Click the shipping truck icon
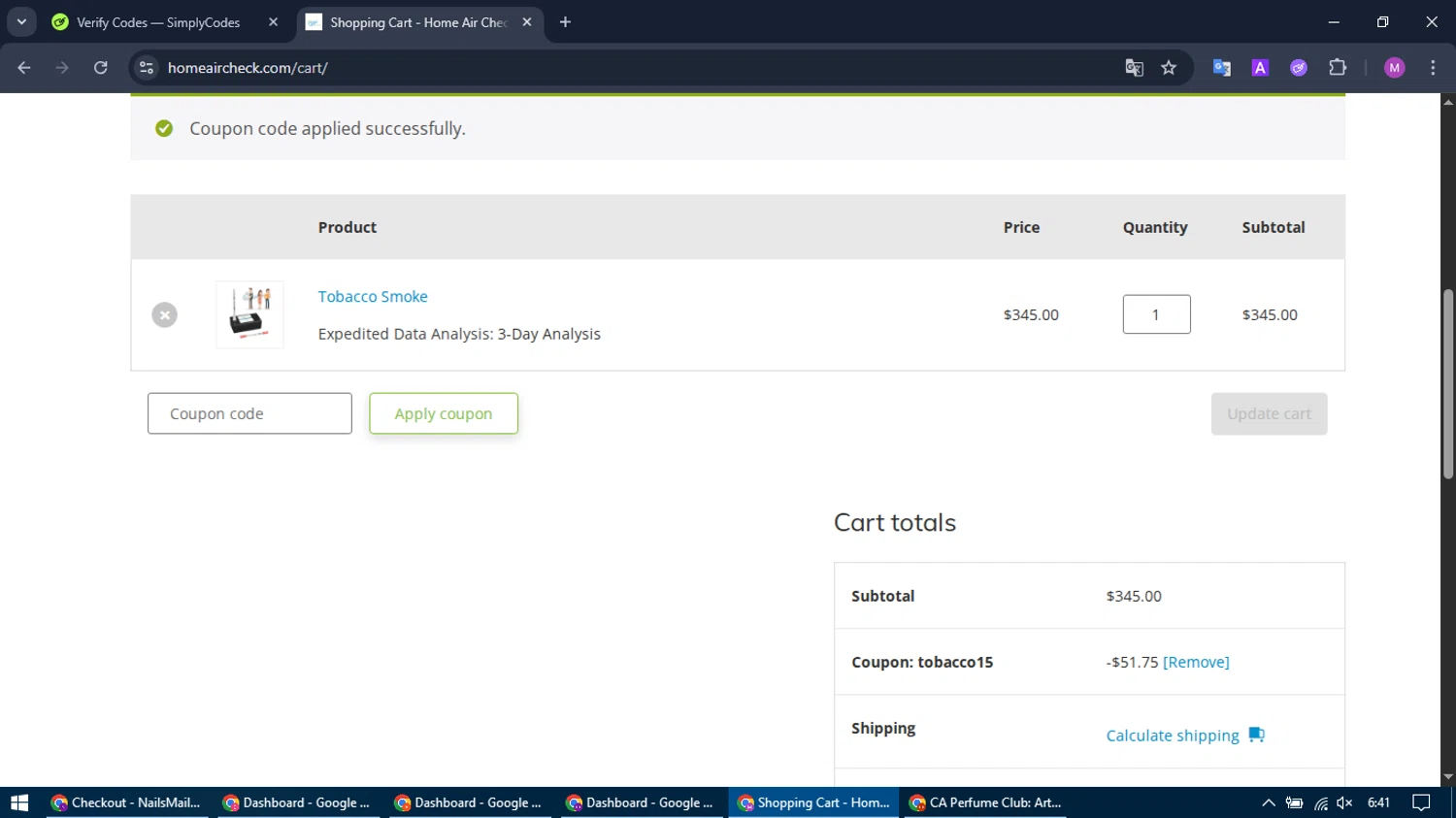The width and height of the screenshot is (1456, 818). point(1256,735)
